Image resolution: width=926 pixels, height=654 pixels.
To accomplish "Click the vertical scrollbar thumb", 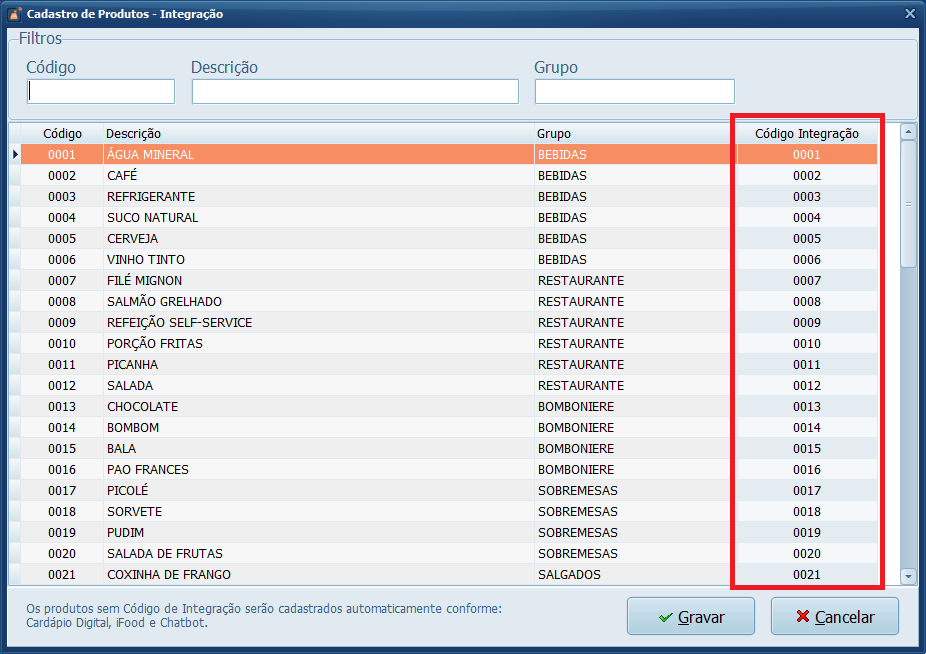I will coord(908,204).
